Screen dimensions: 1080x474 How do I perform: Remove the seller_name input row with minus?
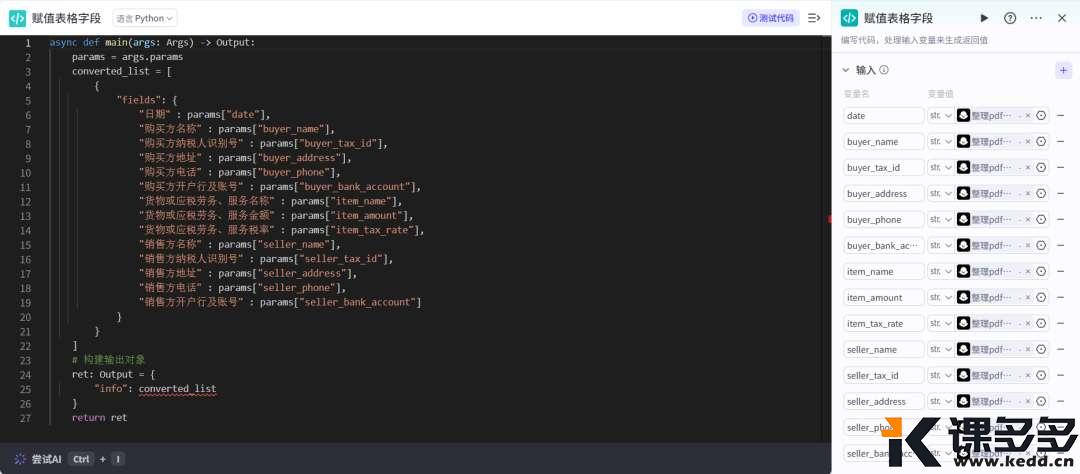pyautogui.click(x=1061, y=349)
